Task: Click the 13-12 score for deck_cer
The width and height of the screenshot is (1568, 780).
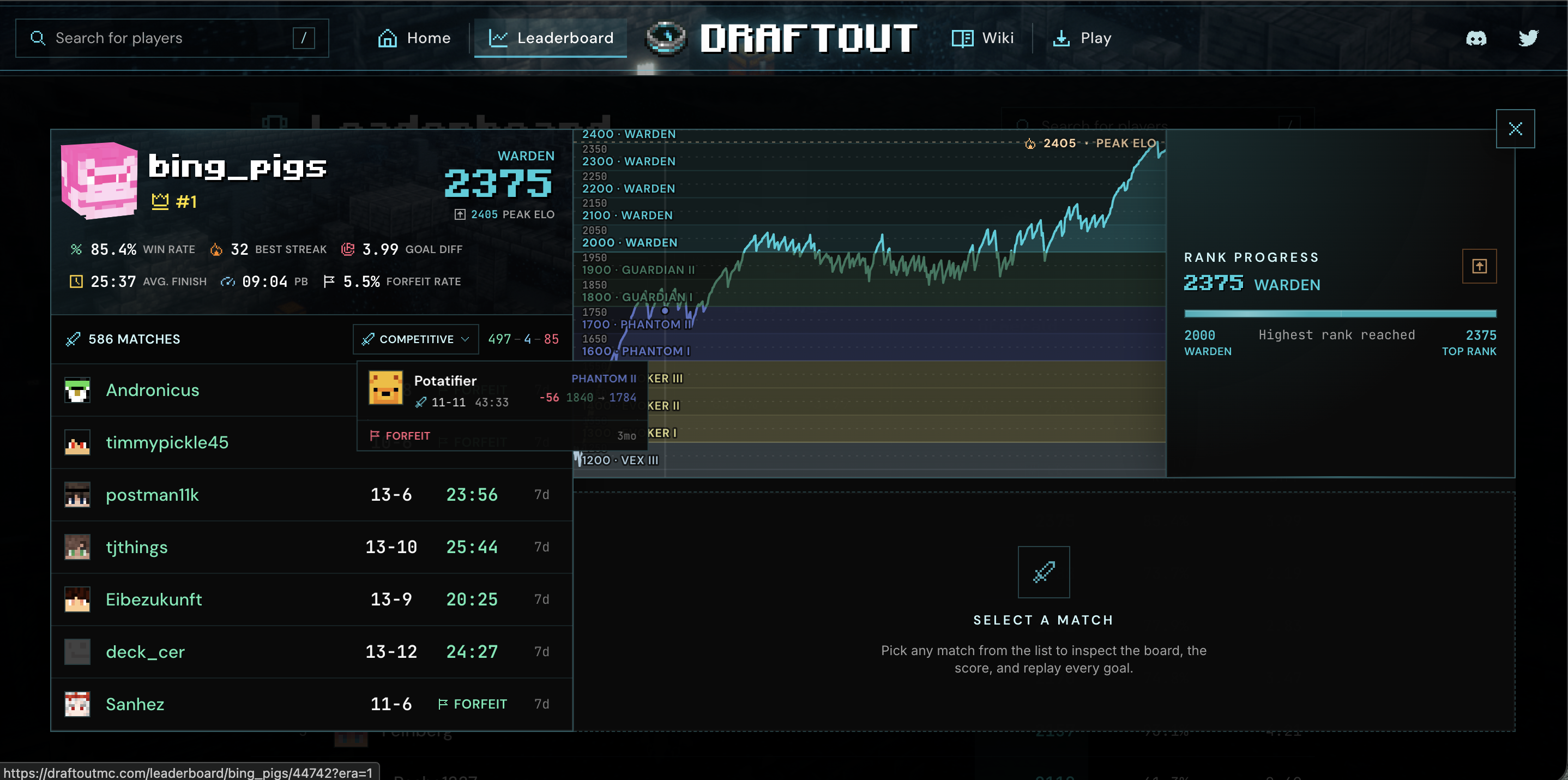Action: (x=391, y=652)
